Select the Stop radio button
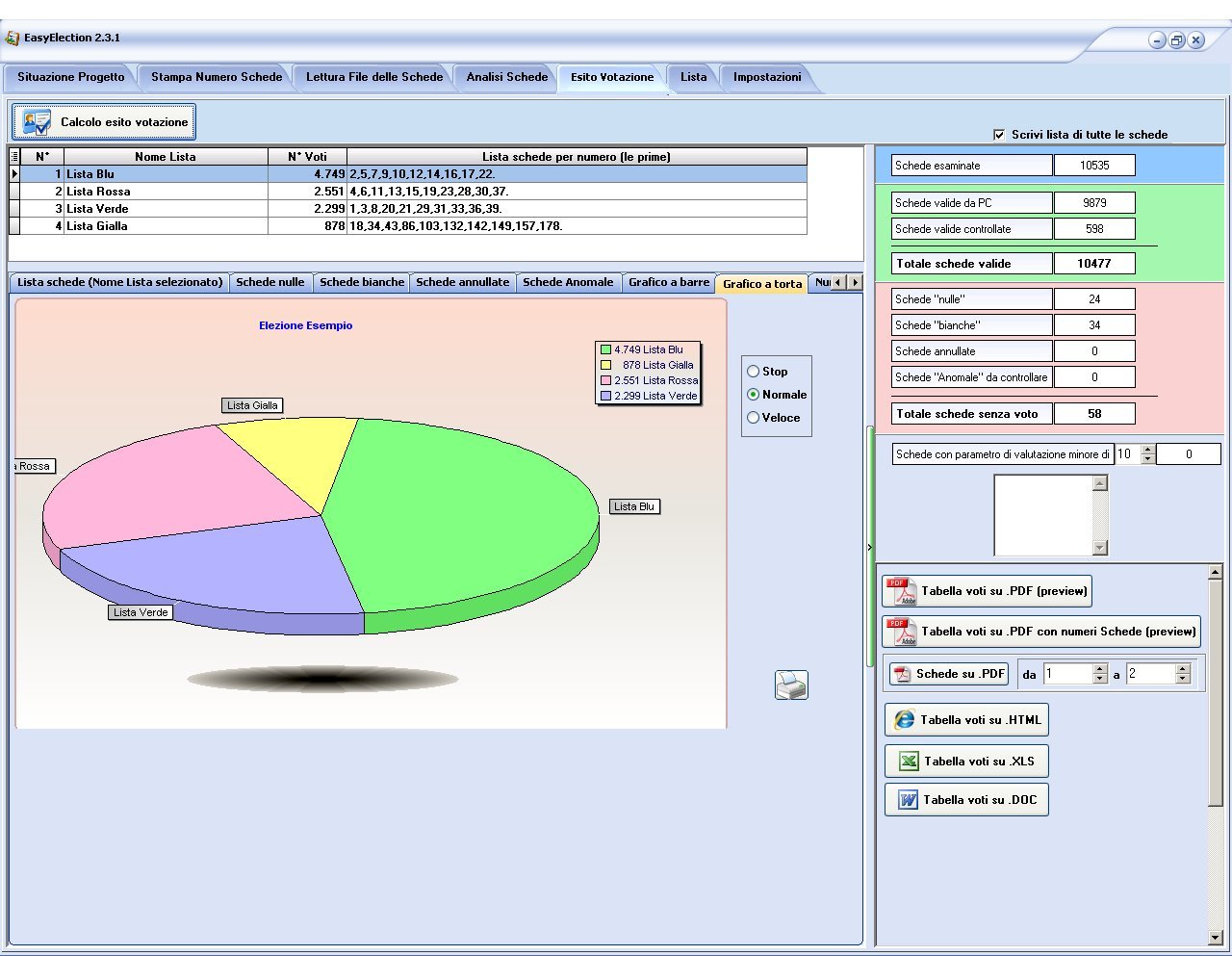This screenshot has width=1232, height=956. point(754,372)
